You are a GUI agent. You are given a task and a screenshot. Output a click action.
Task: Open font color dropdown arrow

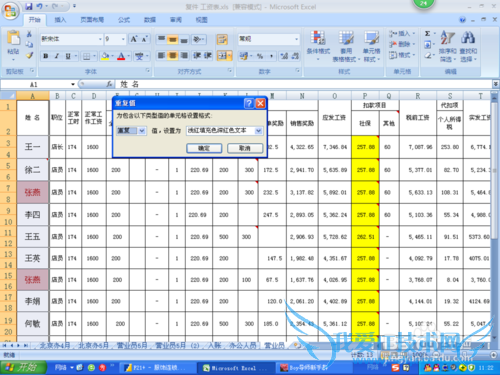(x=129, y=56)
